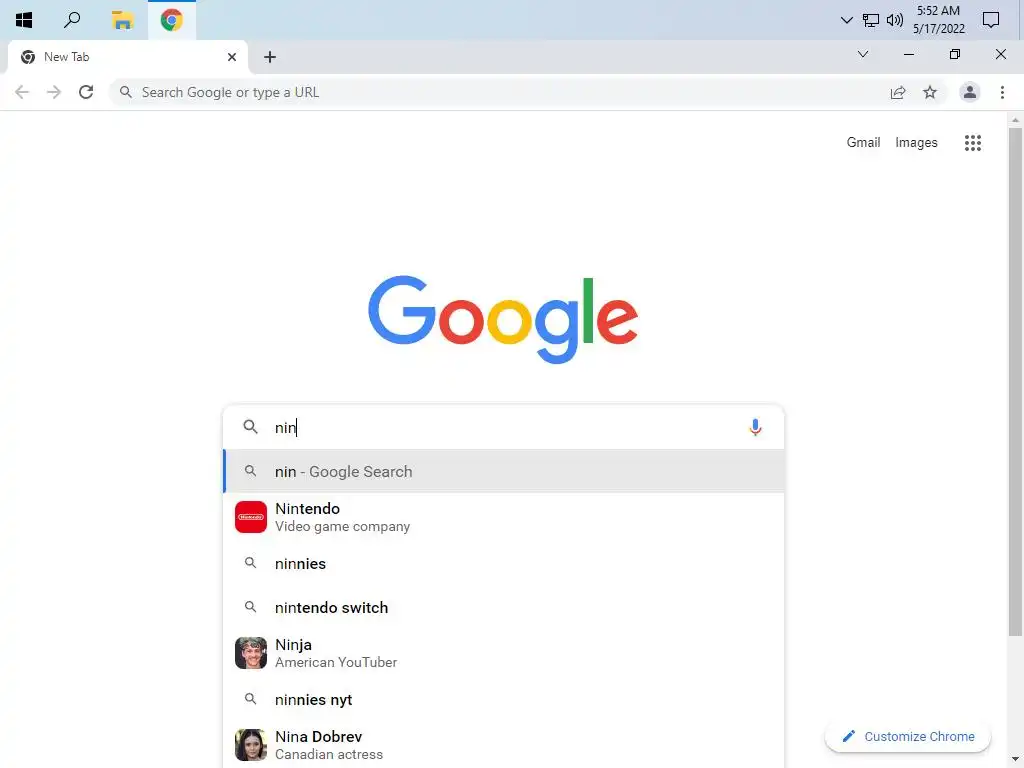1024x768 pixels.
Task: Close the New Tab tab
Action: point(232,57)
